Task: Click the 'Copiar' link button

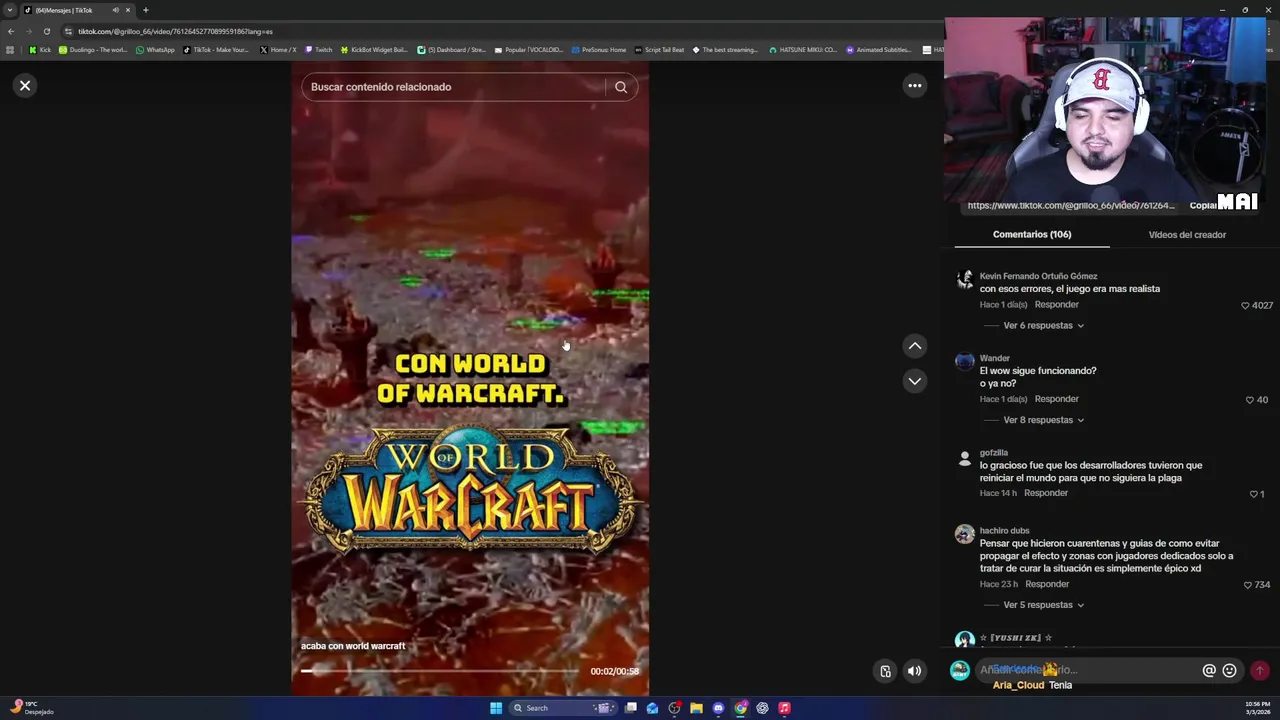Action: pyautogui.click(x=1203, y=205)
